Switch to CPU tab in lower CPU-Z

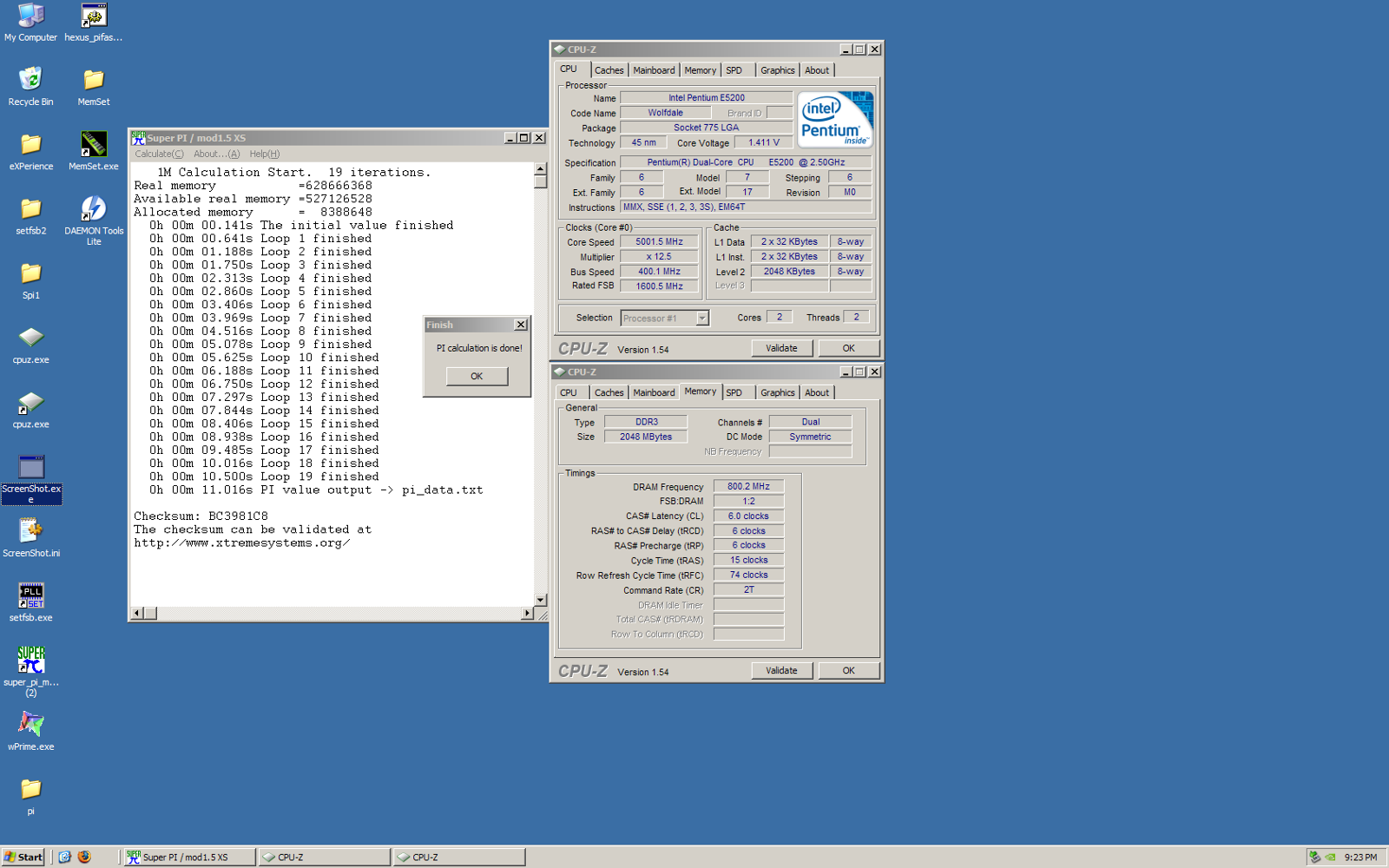click(x=569, y=392)
